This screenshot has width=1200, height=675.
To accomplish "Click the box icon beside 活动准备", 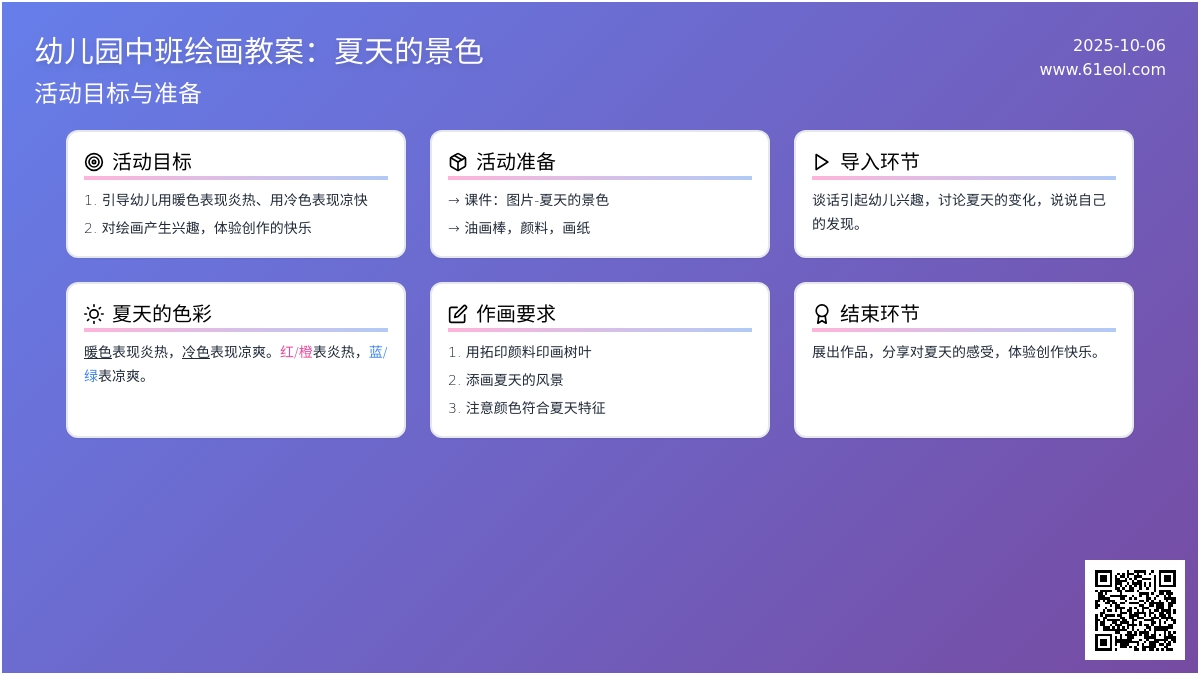I will pos(458,162).
